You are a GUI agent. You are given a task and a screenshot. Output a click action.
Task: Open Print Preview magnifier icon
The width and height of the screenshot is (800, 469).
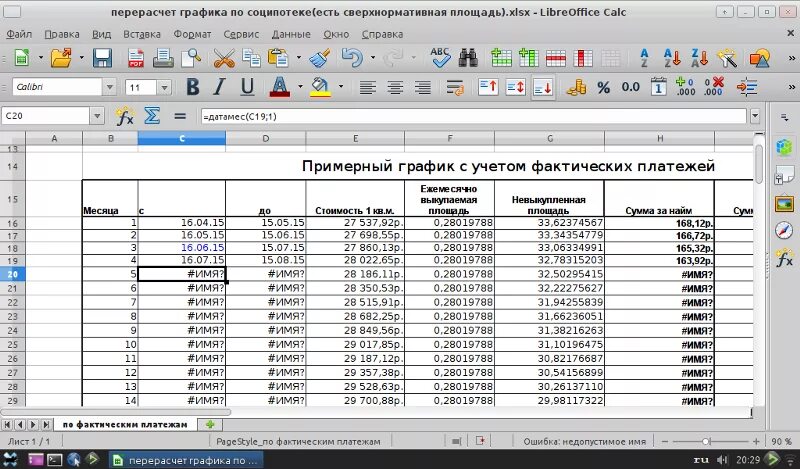click(x=191, y=58)
